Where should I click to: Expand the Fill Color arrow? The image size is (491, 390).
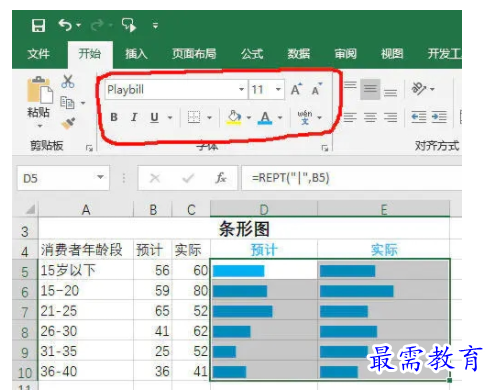249,117
